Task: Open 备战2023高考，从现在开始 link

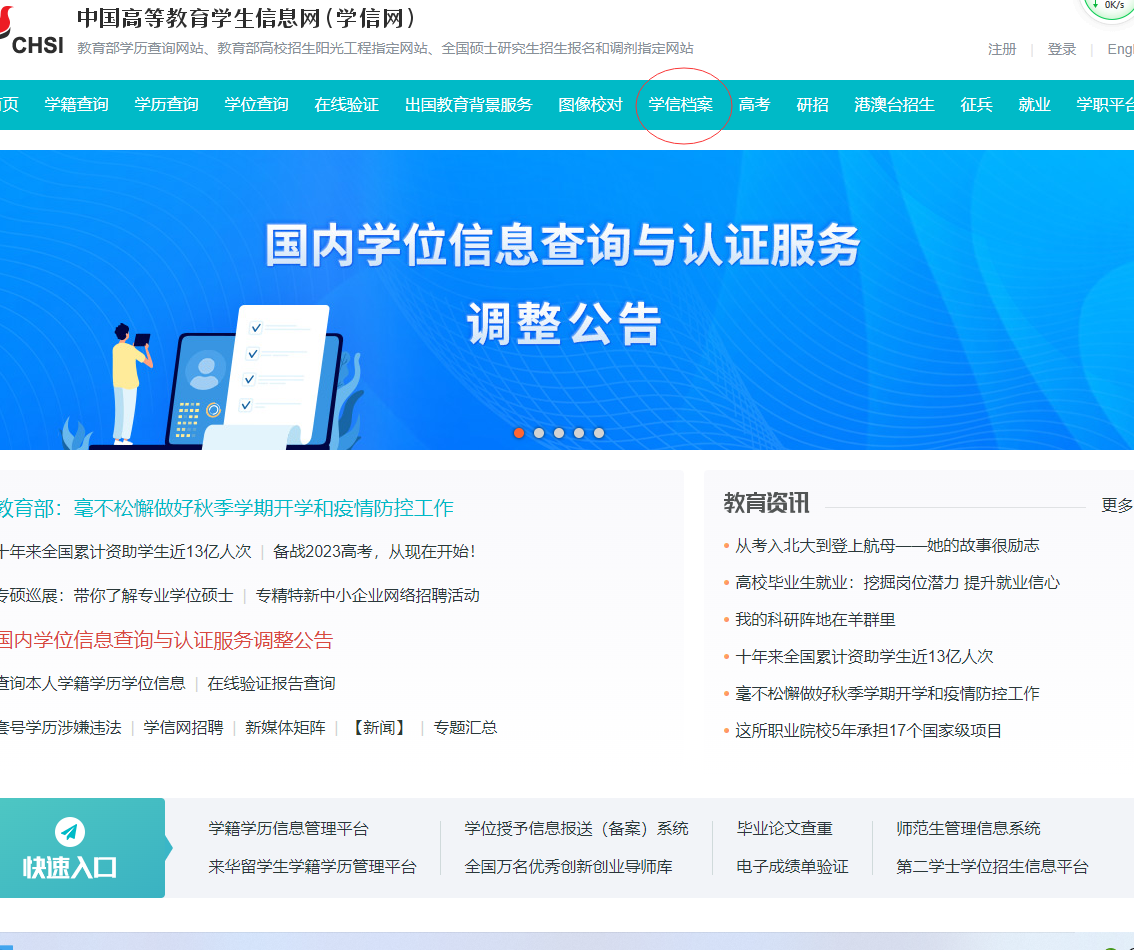Action: (374, 552)
